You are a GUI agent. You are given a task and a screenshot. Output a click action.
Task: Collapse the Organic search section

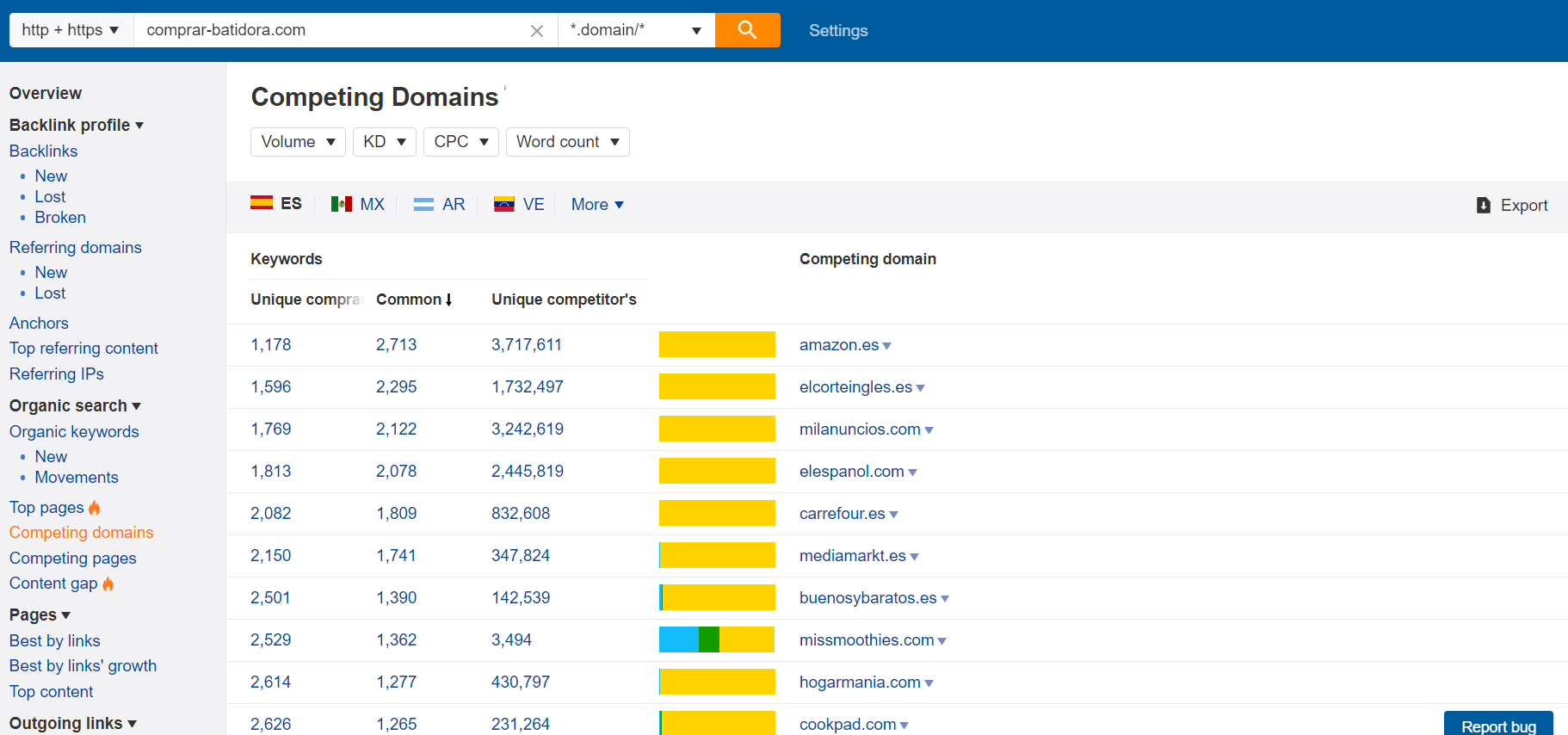point(75,405)
